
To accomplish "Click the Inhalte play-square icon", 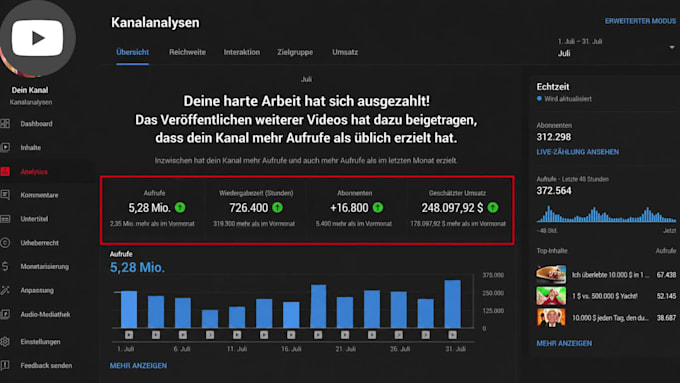I will point(5,147).
